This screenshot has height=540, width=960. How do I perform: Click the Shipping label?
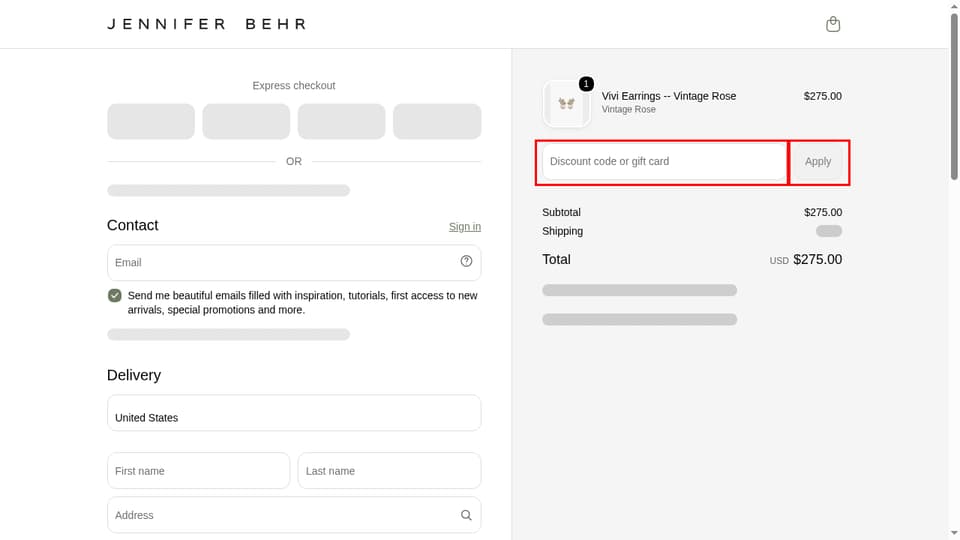563,231
